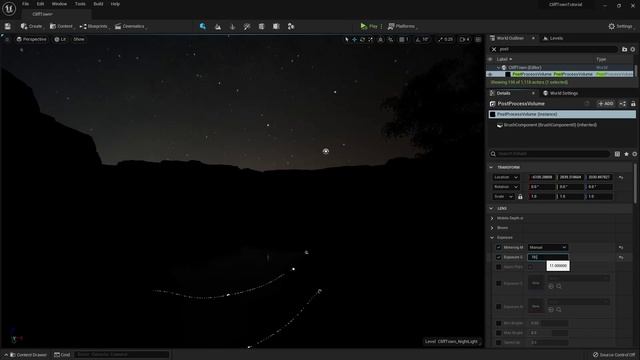Open the viewport layout maximize icon
This screenshot has height=360, width=640.
coord(478,40)
